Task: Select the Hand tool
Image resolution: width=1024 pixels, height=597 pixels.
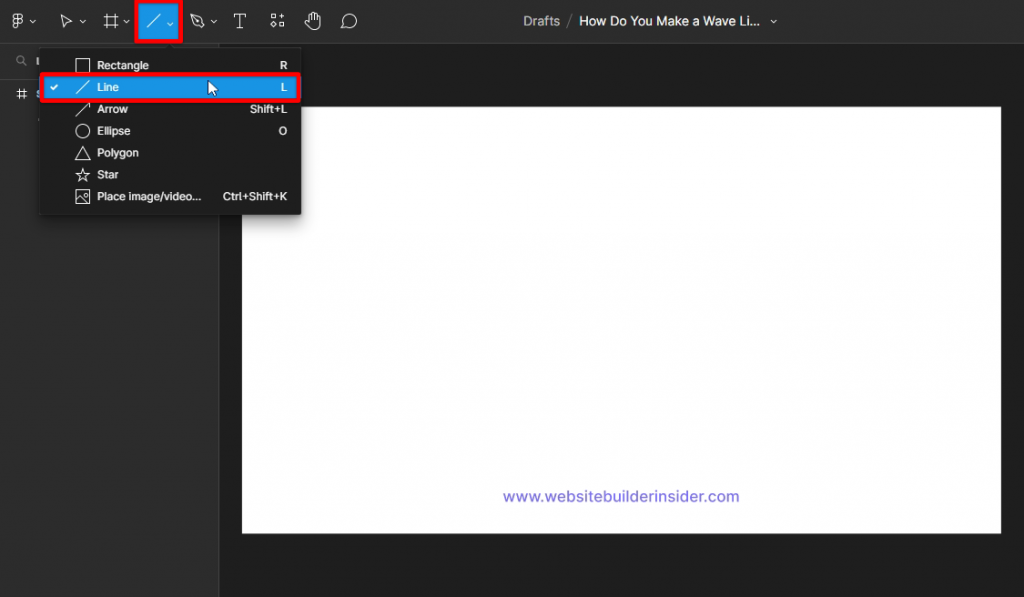Action: coord(313,20)
